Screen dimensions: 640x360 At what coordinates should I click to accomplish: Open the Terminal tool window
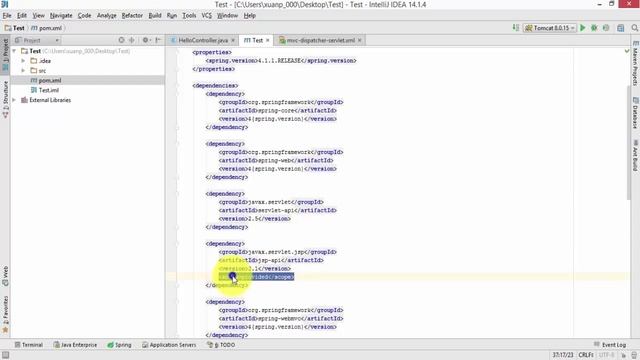point(29,345)
